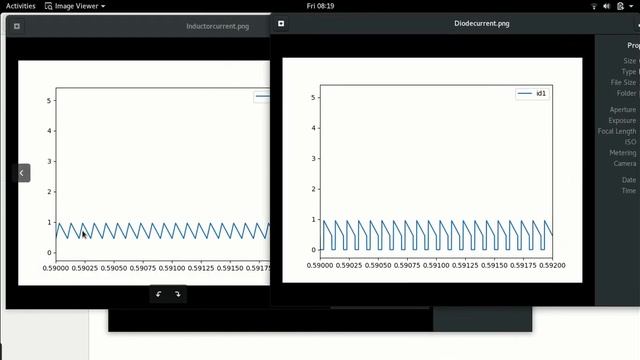Click the File Size property label
The width and height of the screenshot is (640, 360).
click(x=623, y=82)
